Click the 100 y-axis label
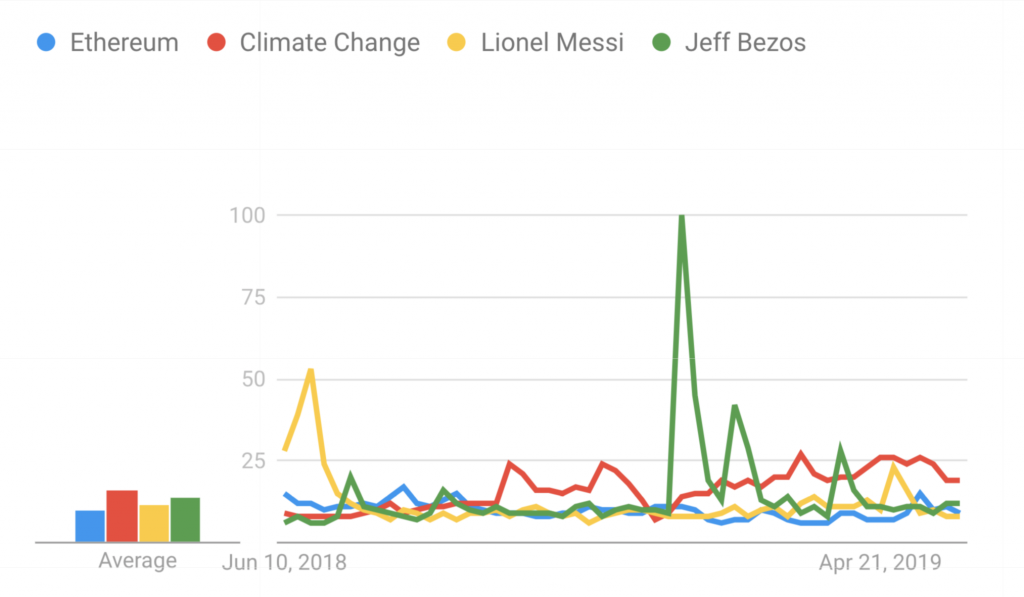Viewport: 1024px width, 597px height. 246,215
